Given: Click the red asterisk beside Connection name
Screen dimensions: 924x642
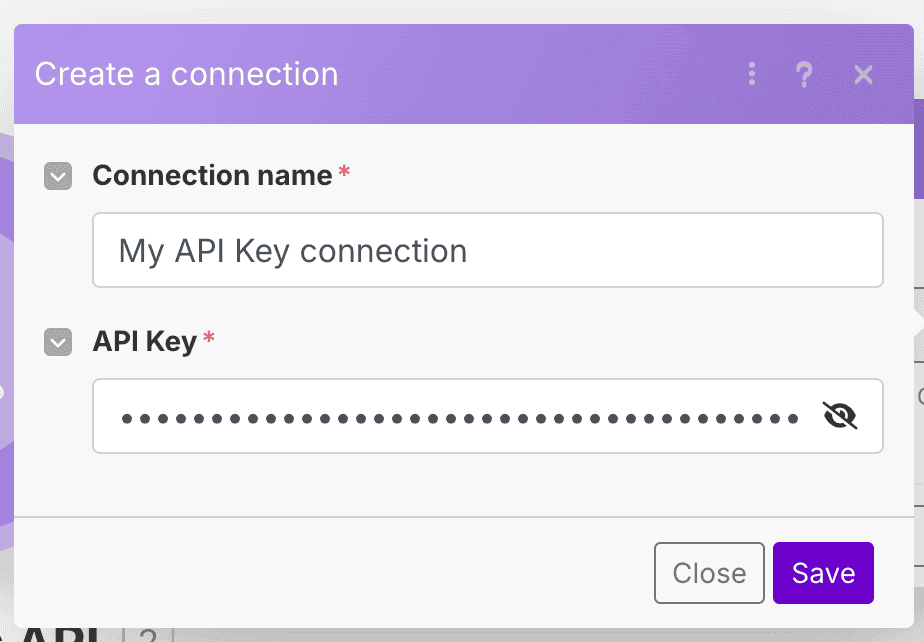Looking at the screenshot, I should (345, 173).
